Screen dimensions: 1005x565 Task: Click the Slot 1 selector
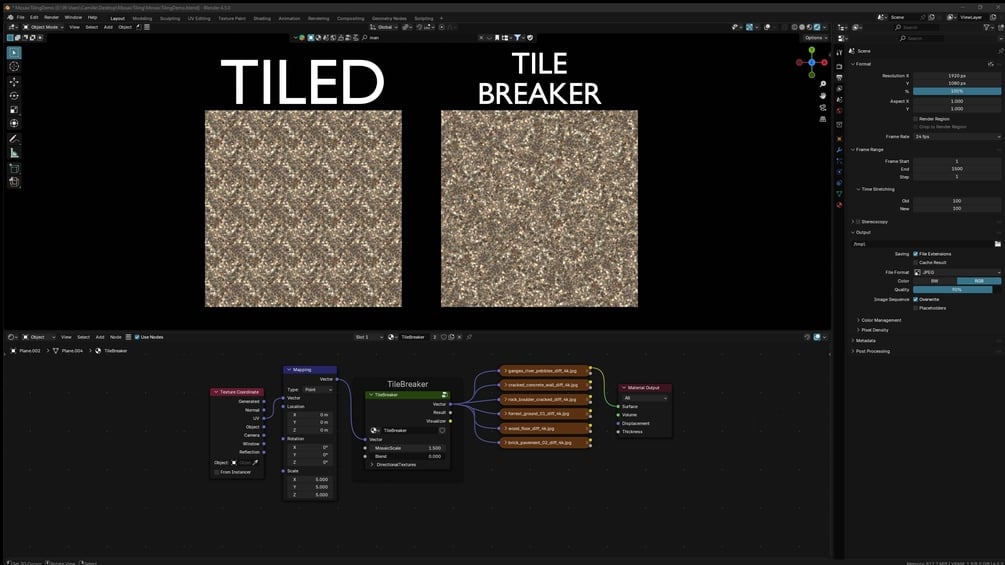pyautogui.click(x=369, y=337)
